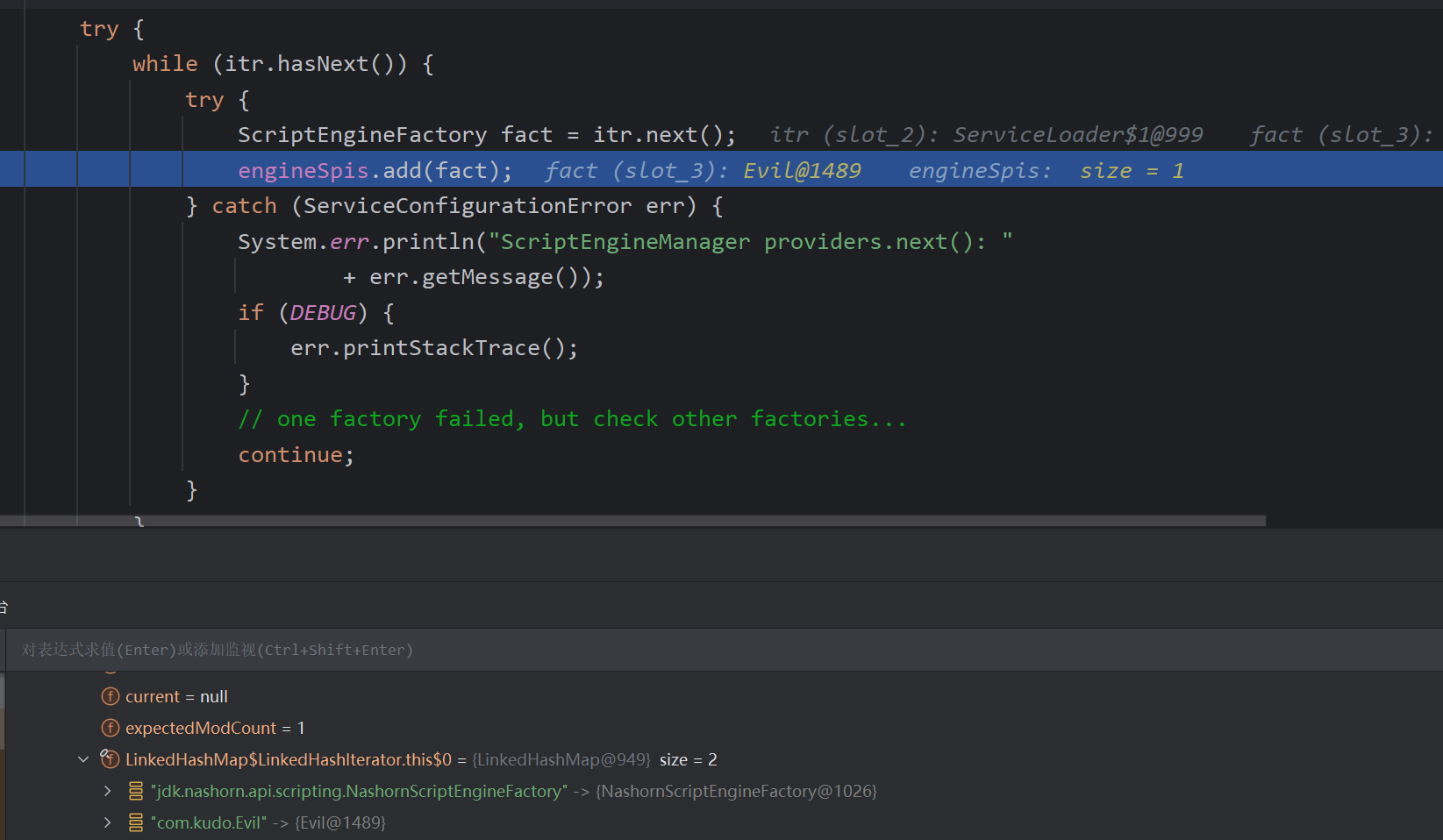Screen dimensions: 1443x840
Task: Click the comment about one factory failed
Action: point(572,419)
